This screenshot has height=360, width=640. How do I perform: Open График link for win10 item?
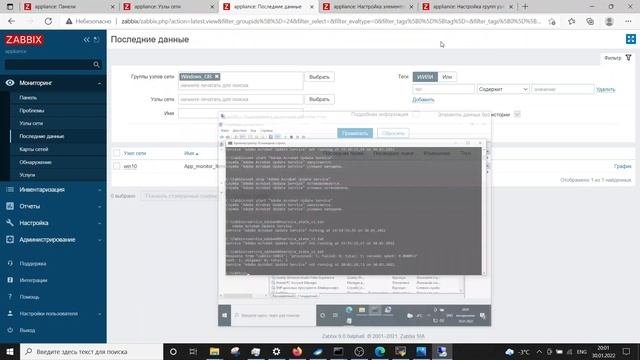click(x=622, y=166)
